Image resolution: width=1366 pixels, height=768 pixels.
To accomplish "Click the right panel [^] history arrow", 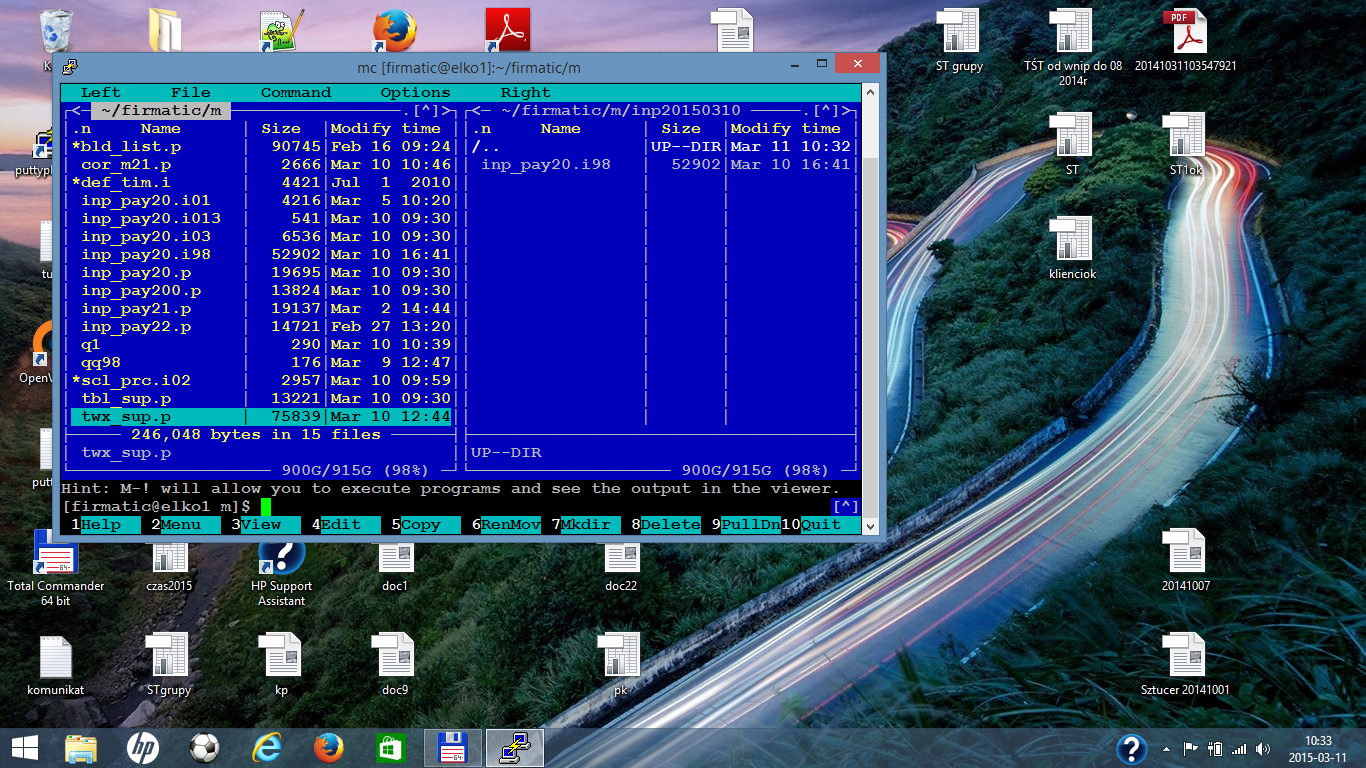I will click(826, 110).
